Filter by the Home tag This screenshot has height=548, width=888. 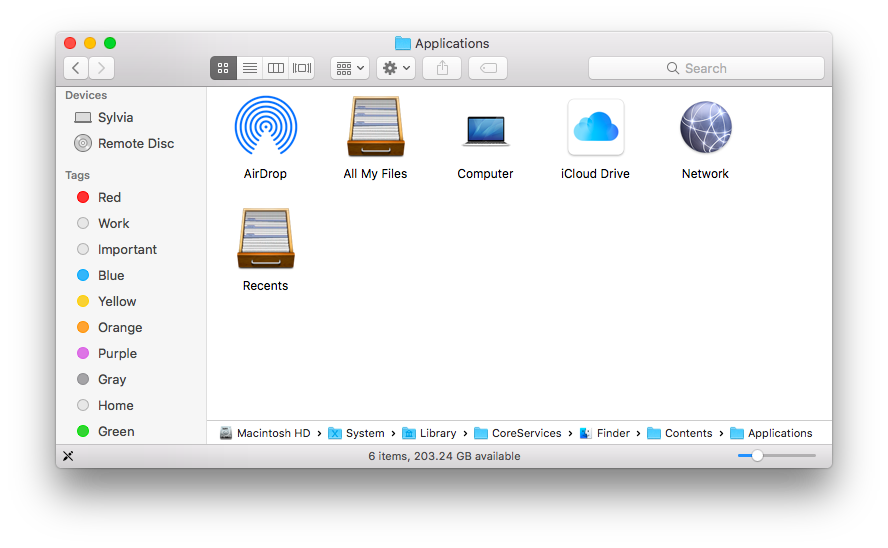[105, 405]
